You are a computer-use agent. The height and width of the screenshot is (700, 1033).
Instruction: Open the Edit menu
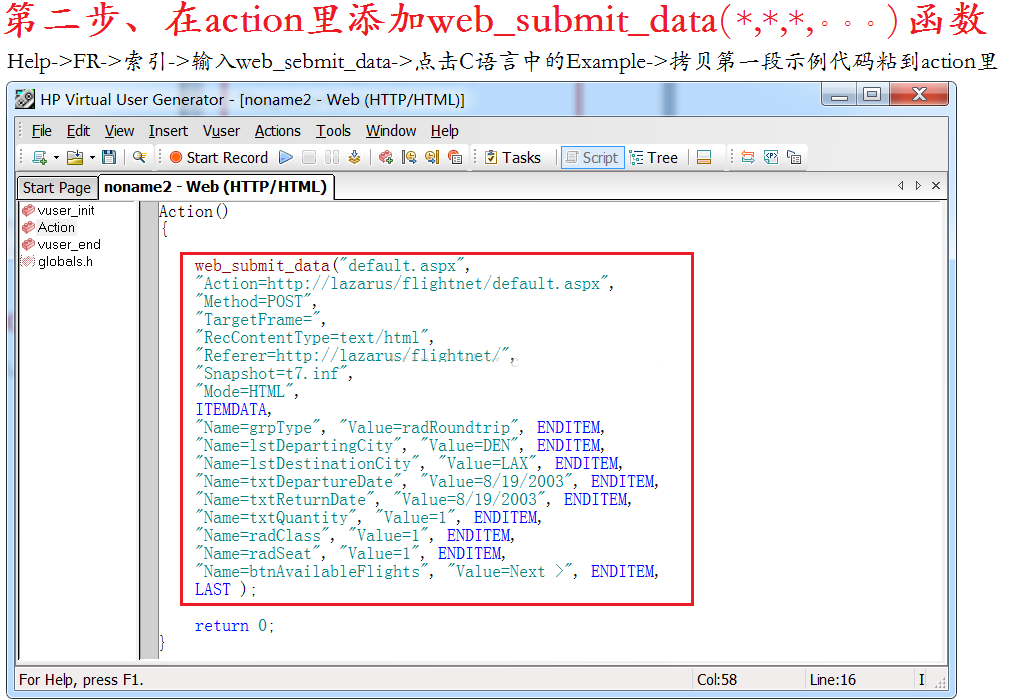coord(78,131)
